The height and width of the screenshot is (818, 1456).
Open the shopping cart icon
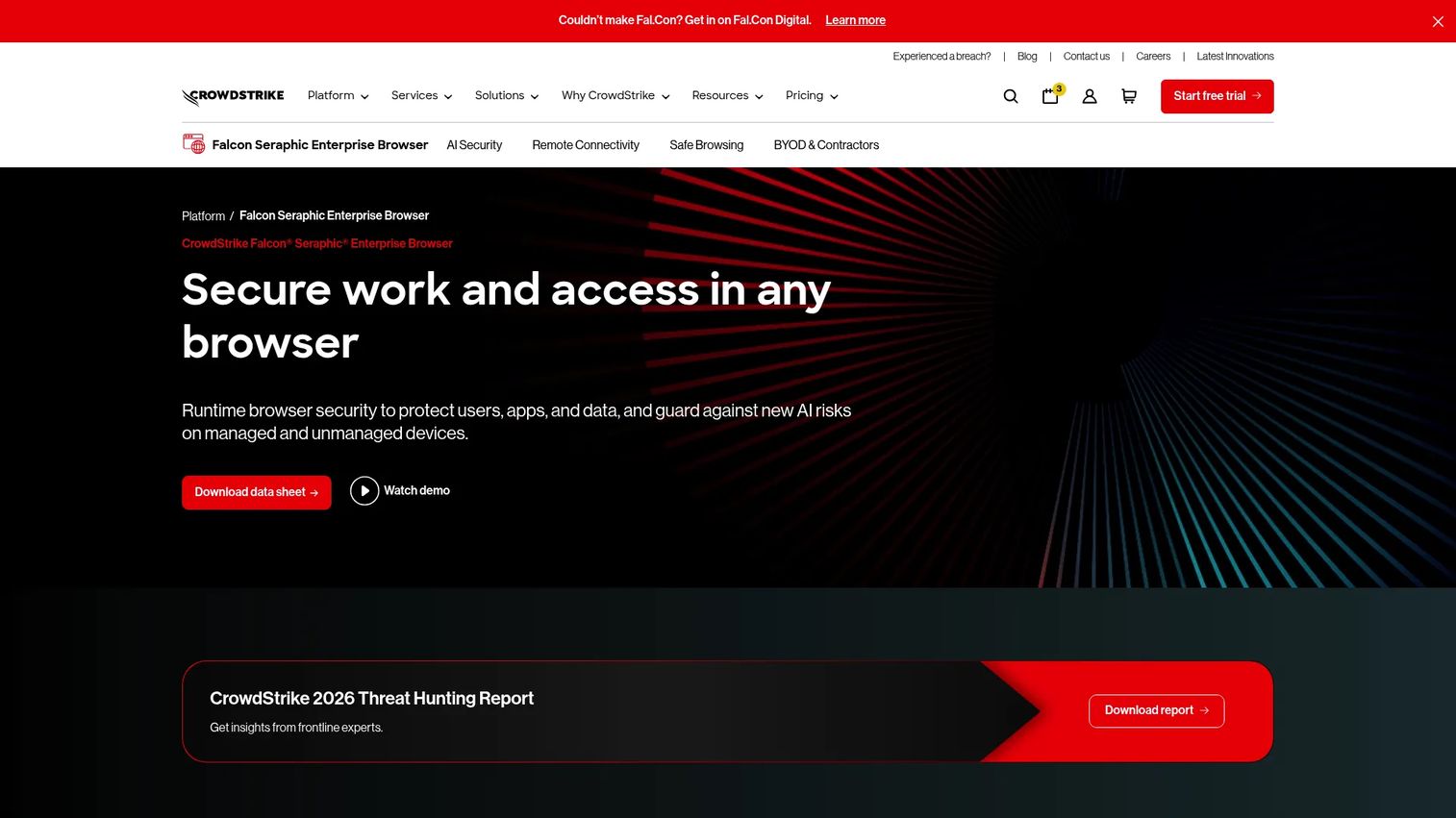[x=1129, y=96]
